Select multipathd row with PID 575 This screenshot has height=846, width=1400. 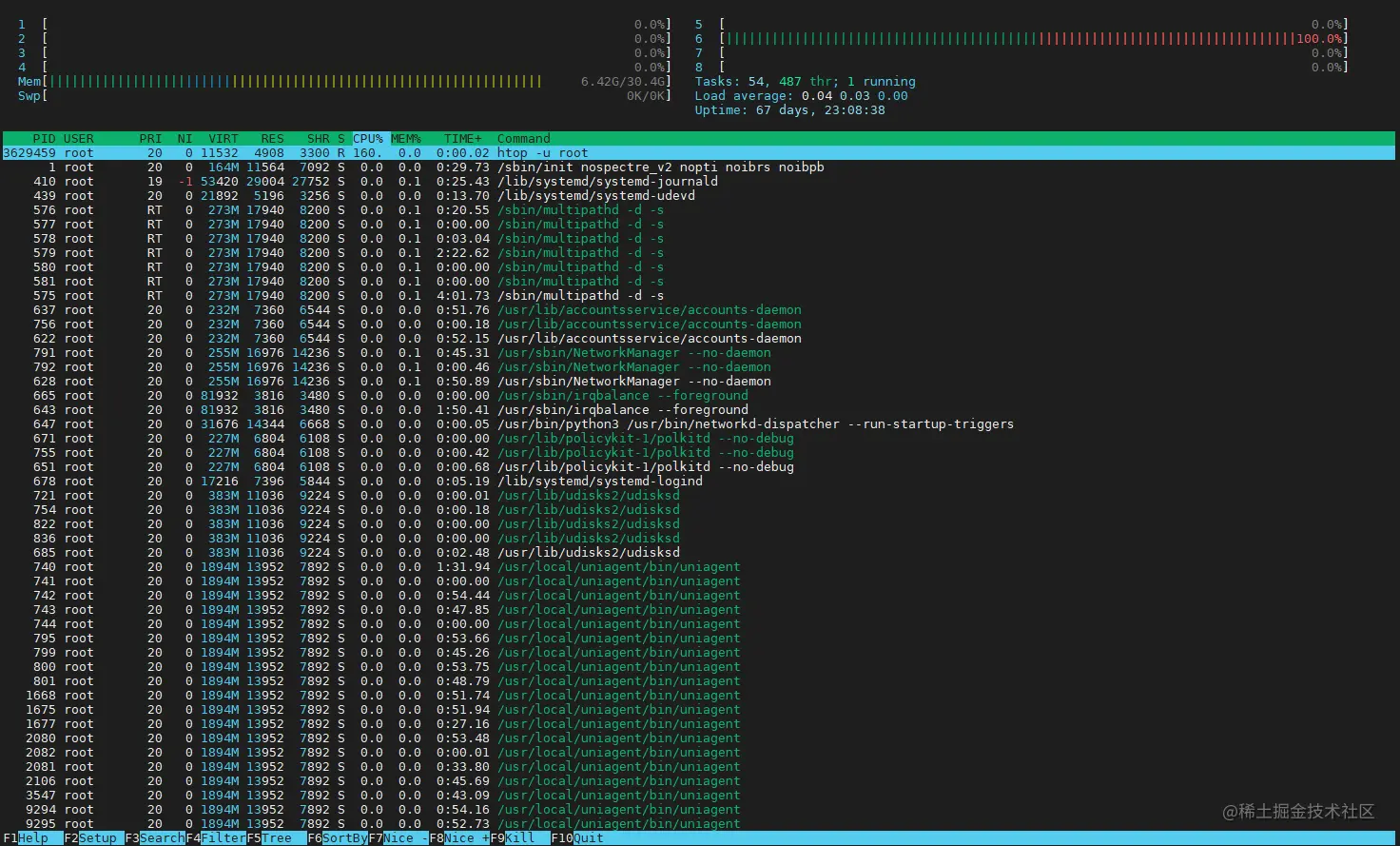point(699,296)
